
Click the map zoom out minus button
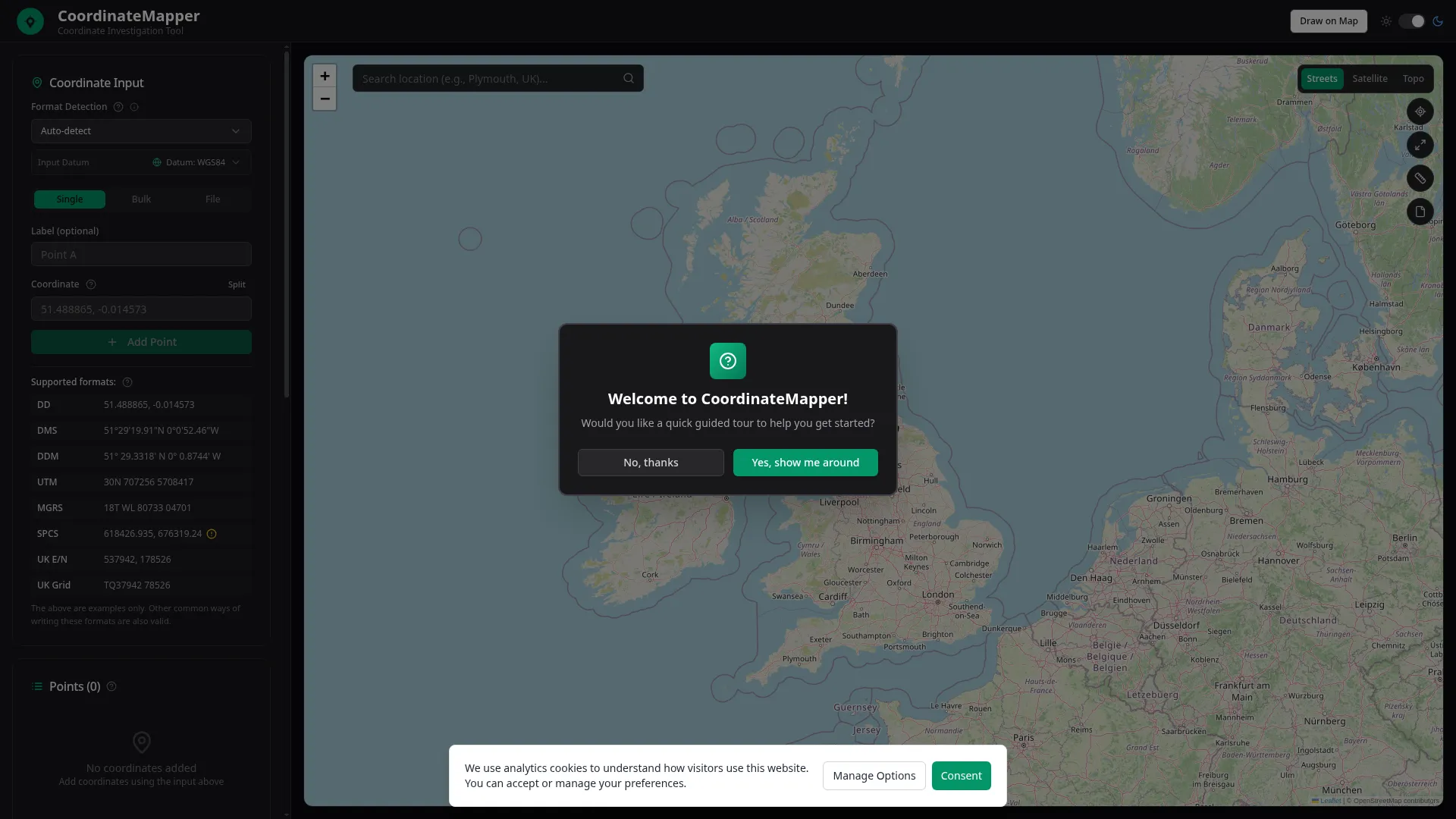(x=325, y=99)
